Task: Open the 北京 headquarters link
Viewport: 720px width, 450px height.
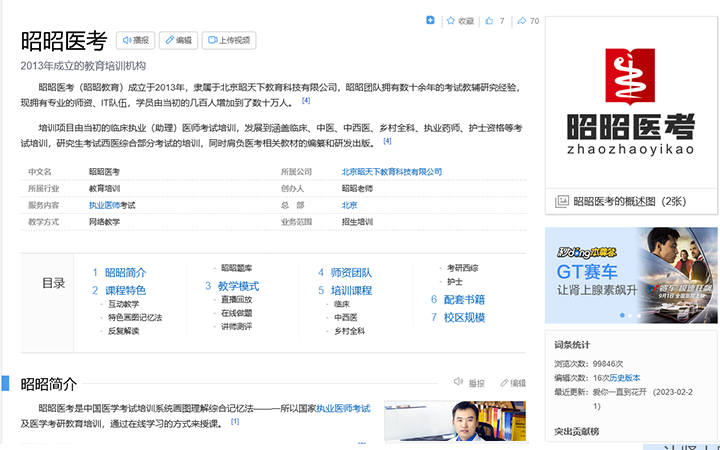Action: tap(349, 205)
